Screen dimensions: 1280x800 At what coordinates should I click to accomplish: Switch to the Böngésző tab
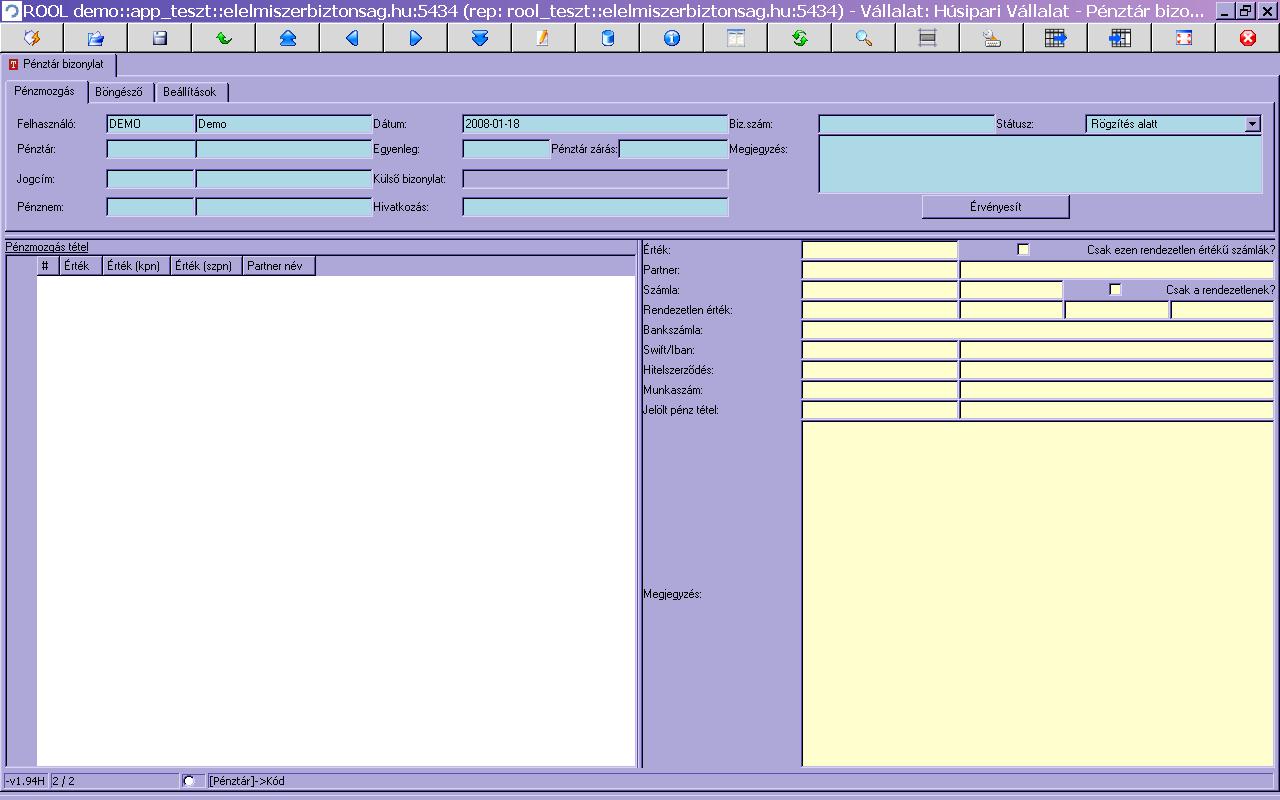[x=119, y=92]
